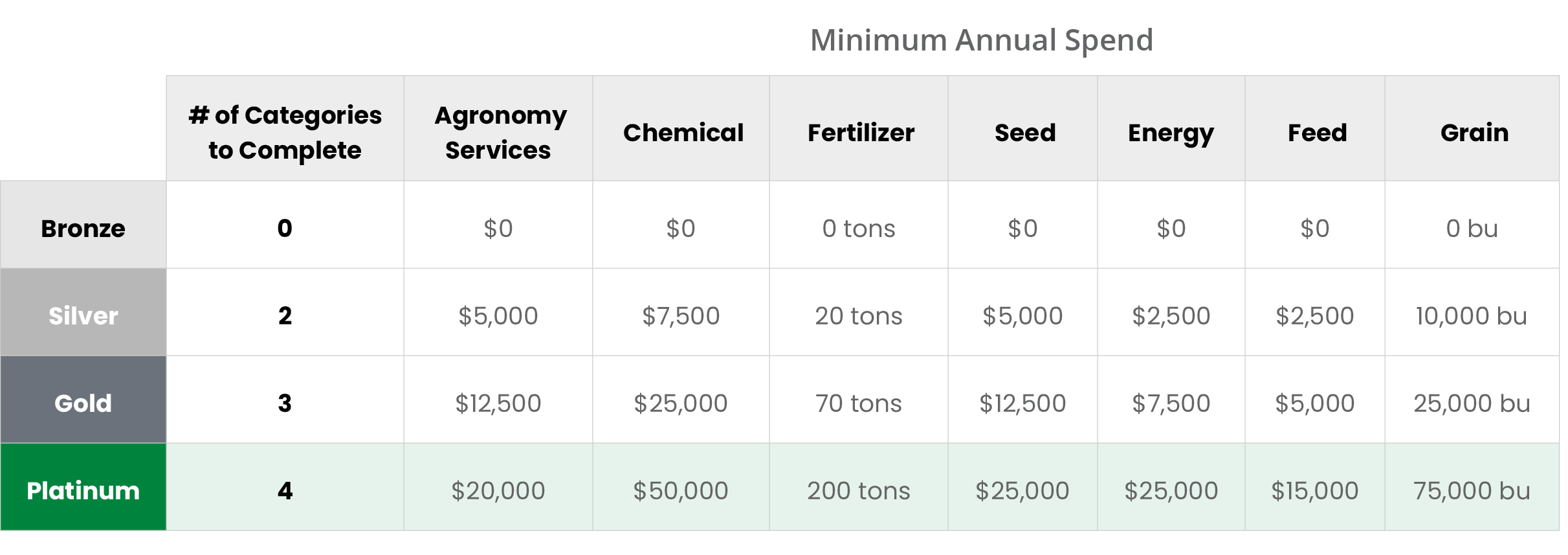Viewport: 1568px width, 555px height.
Task: Click the Silver tier row label
Action: pos(83,316)
